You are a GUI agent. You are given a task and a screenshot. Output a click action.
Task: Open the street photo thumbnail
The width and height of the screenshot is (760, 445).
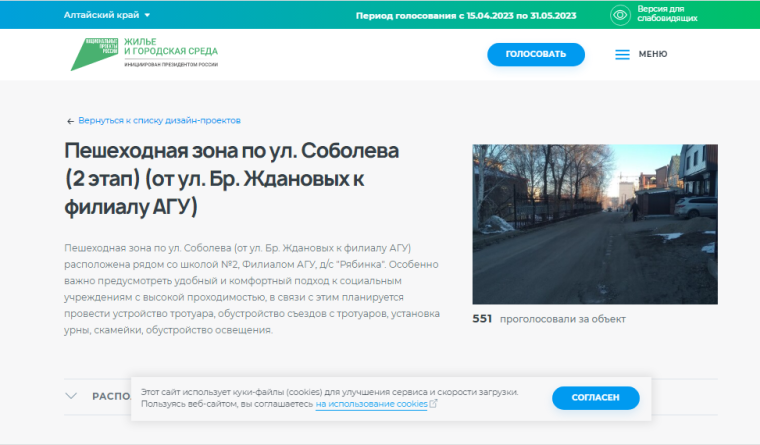(595, 224)
